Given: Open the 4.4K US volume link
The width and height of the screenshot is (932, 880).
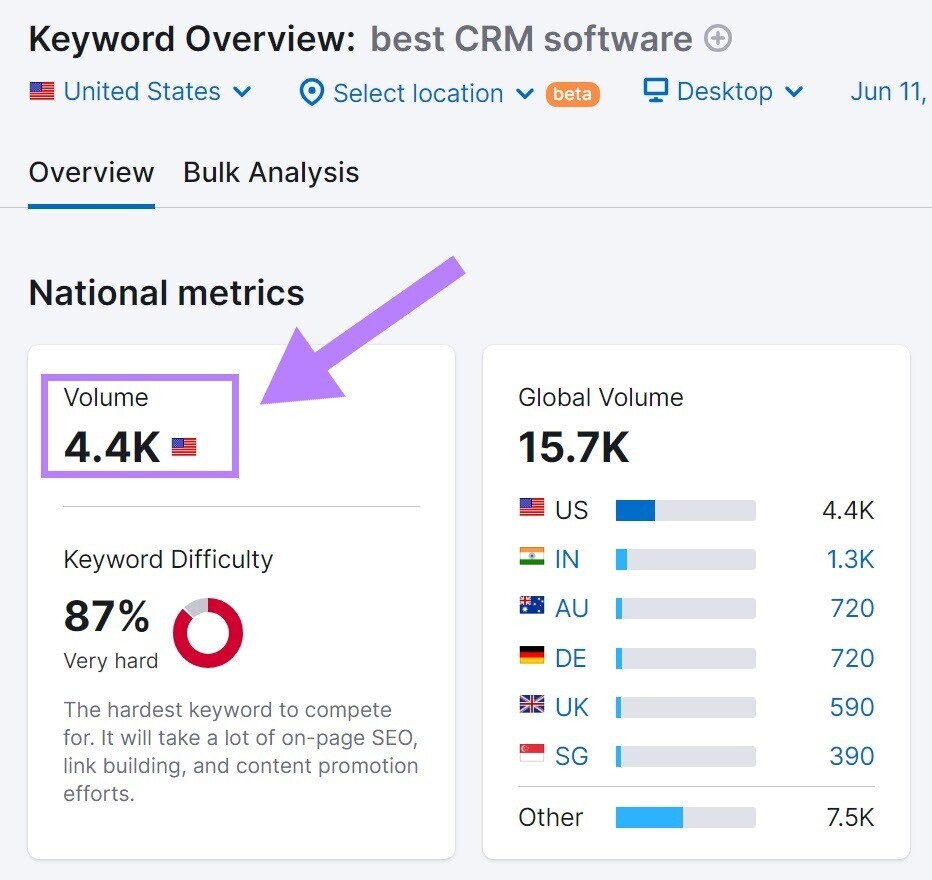Looking at the screenshot, I should (848, 510).
